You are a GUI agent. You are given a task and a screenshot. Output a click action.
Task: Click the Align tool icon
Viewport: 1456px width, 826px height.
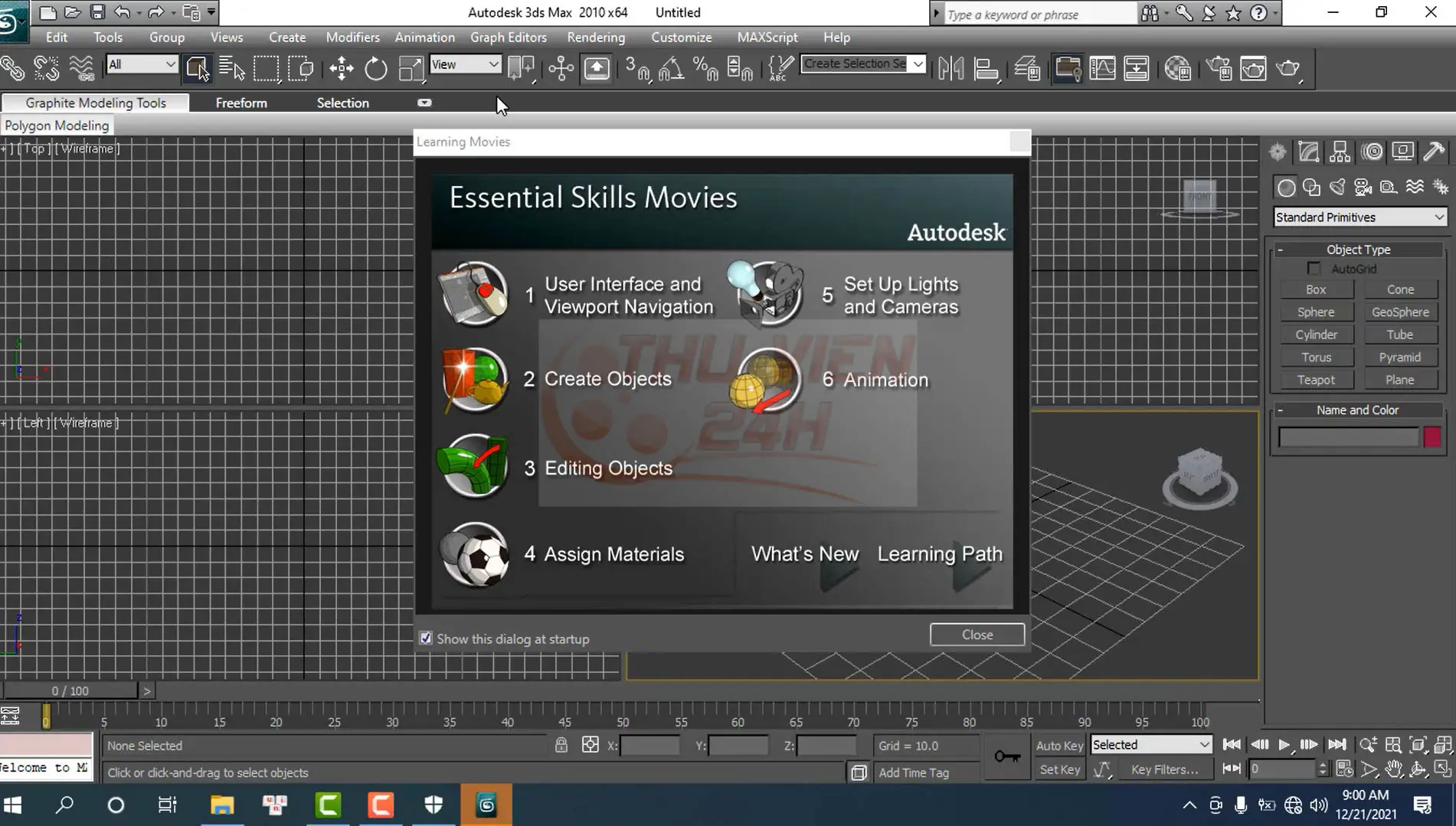tap(986, 69)
